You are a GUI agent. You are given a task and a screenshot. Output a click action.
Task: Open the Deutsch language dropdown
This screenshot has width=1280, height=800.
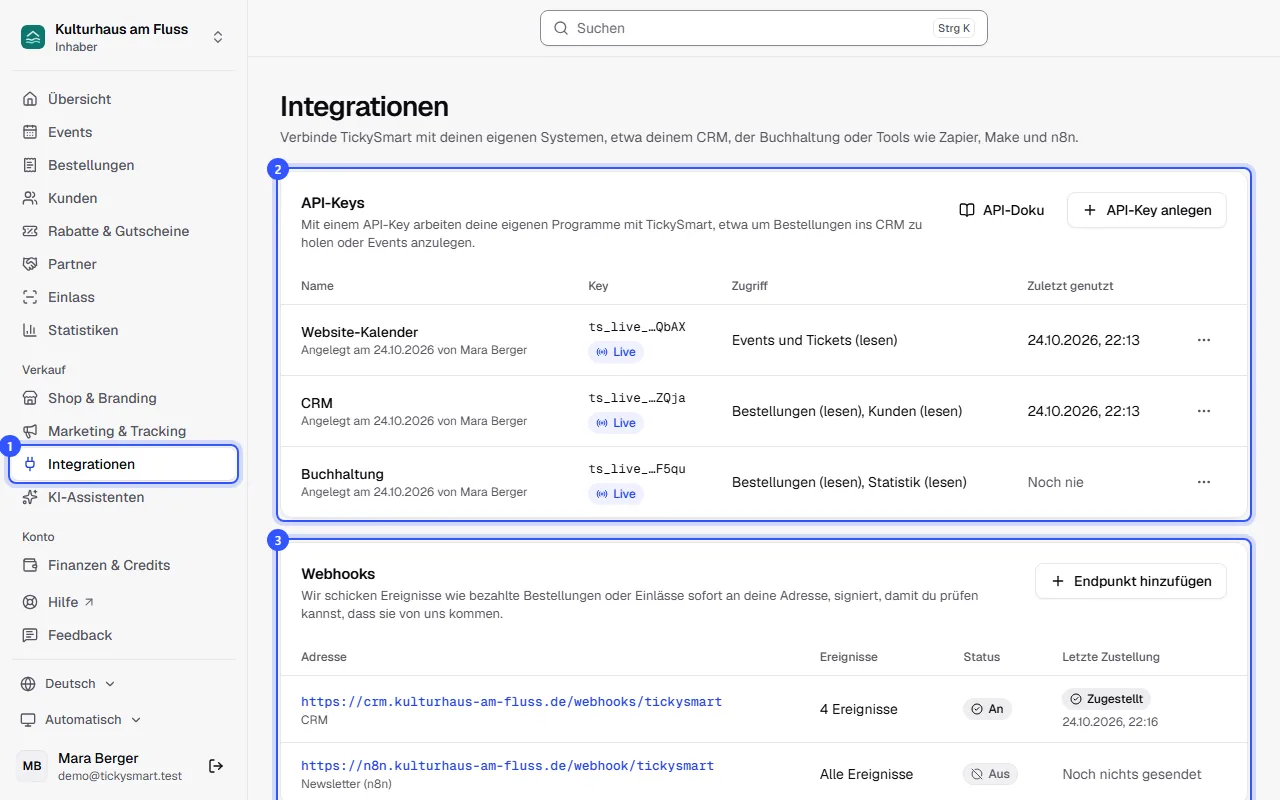[68, 684]
